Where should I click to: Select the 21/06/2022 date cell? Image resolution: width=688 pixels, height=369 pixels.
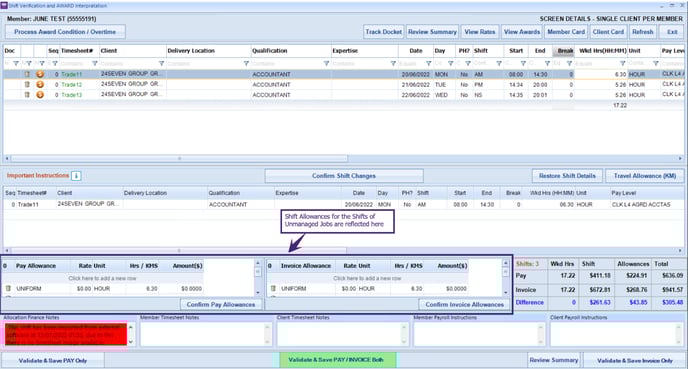pos(415,85)
